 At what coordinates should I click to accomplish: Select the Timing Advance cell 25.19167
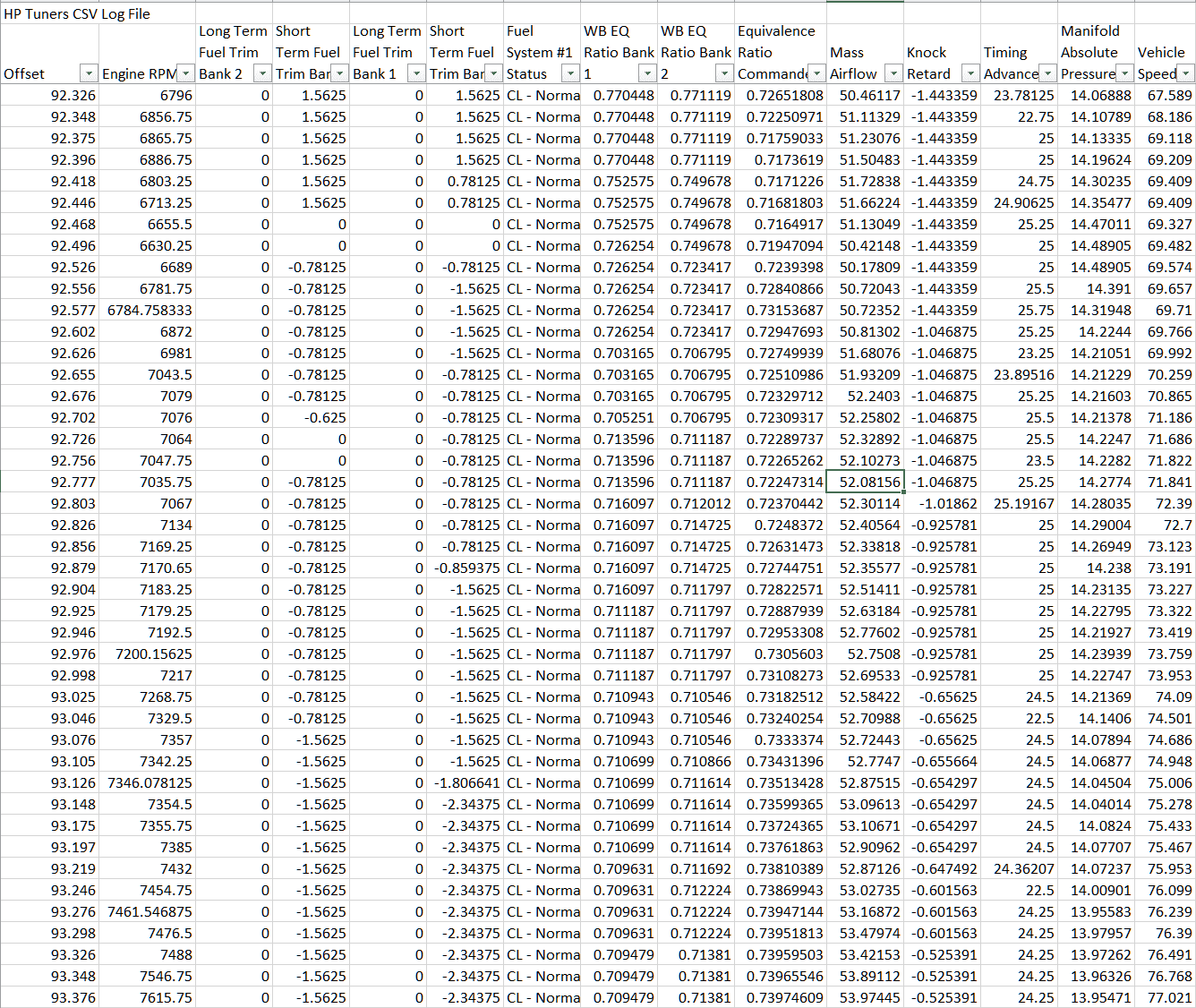(1020, 503)
